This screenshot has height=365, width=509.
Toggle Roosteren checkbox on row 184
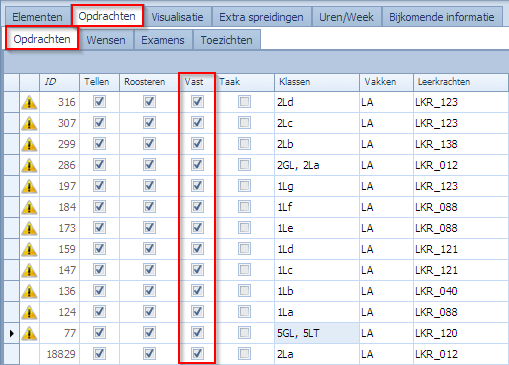pos(149,207)
